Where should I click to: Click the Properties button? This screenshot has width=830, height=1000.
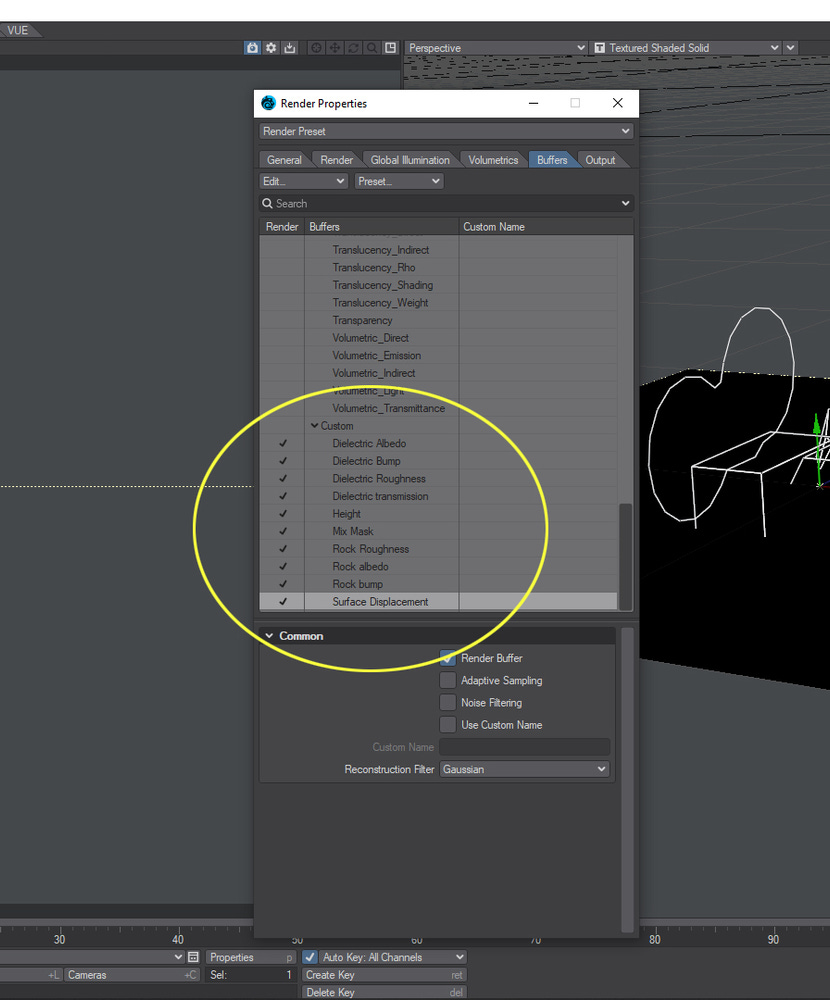pos(251,957)
